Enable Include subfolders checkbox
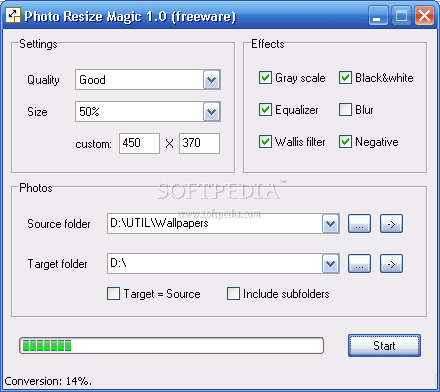This screenshot has height=392, width=440. tap(233, 294)
